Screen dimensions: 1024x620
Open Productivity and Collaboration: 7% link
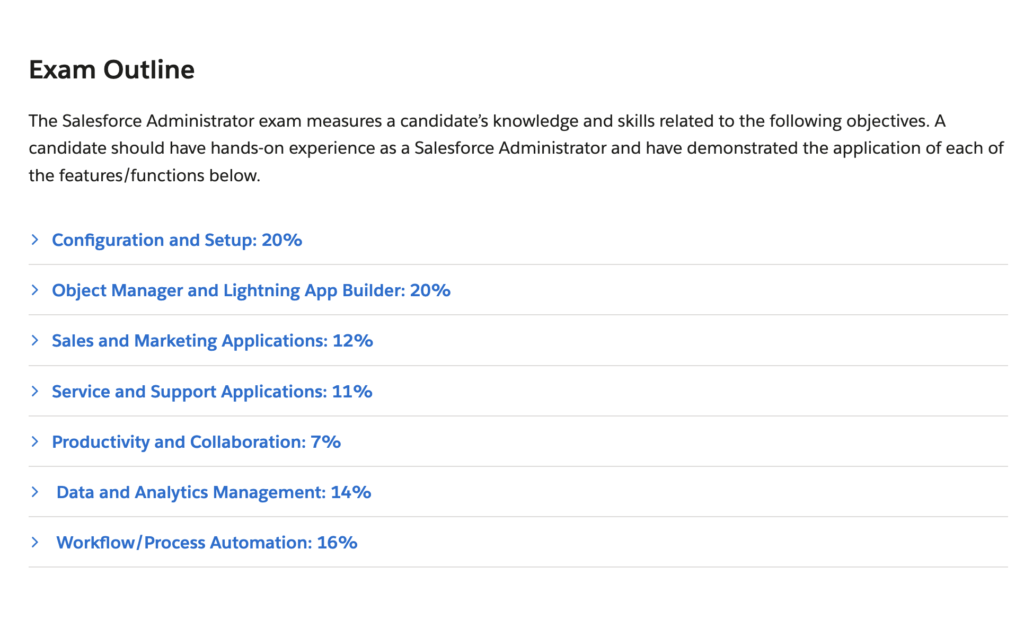(197, 442)
